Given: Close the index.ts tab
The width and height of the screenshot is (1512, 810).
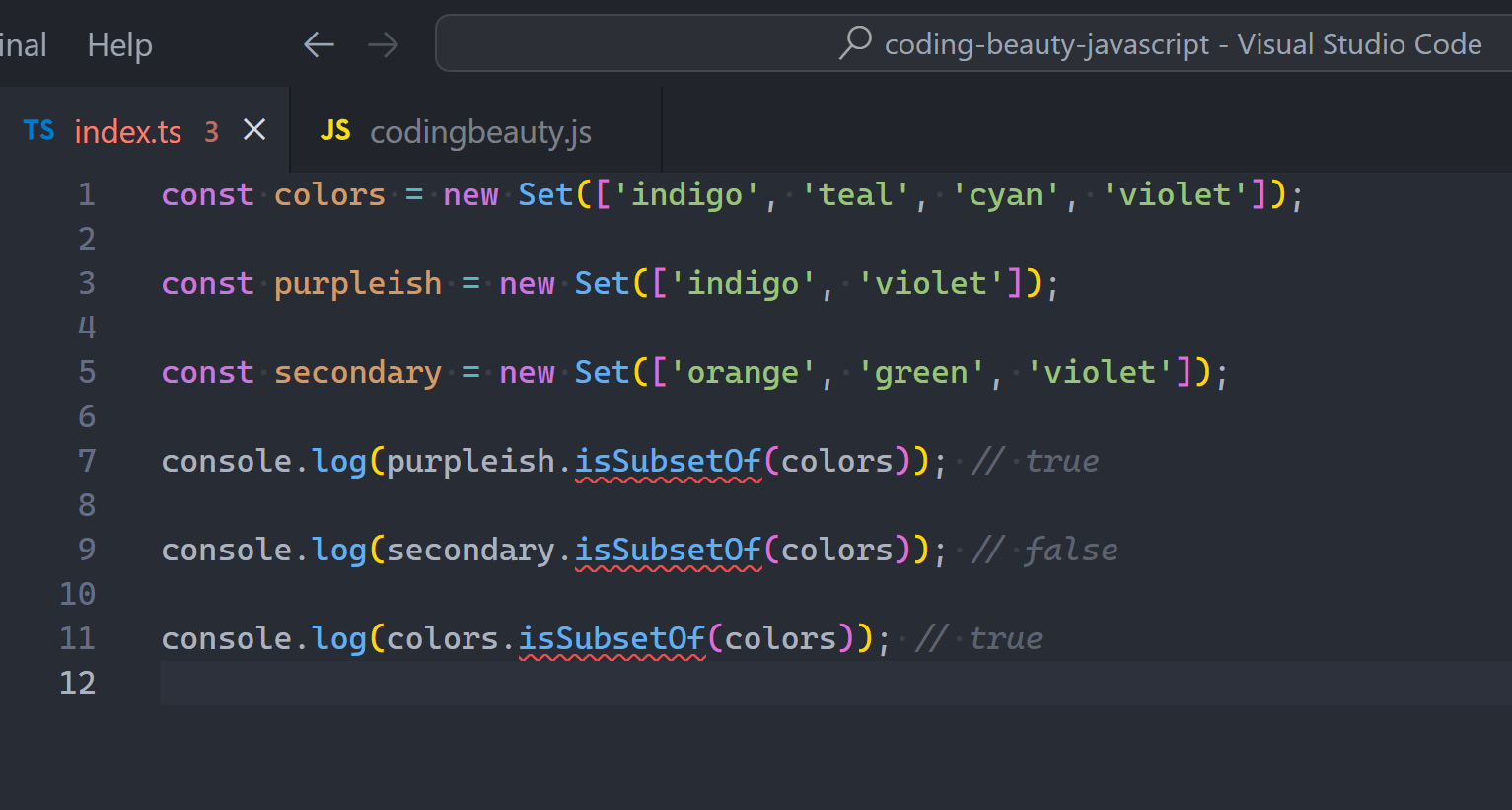Looking at the screenshot, I should (254, 130).
